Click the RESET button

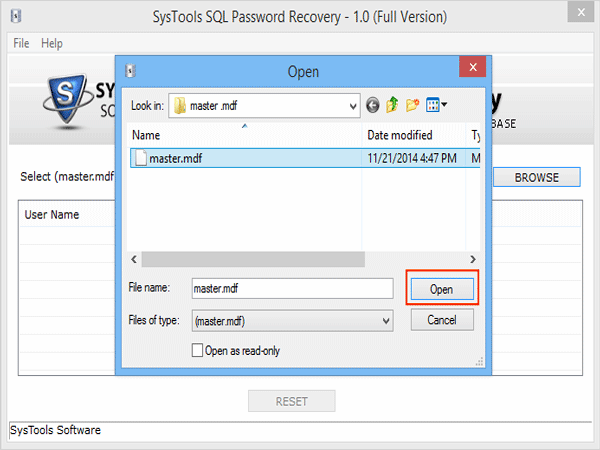pyautogui.click(x=292, y=401)
